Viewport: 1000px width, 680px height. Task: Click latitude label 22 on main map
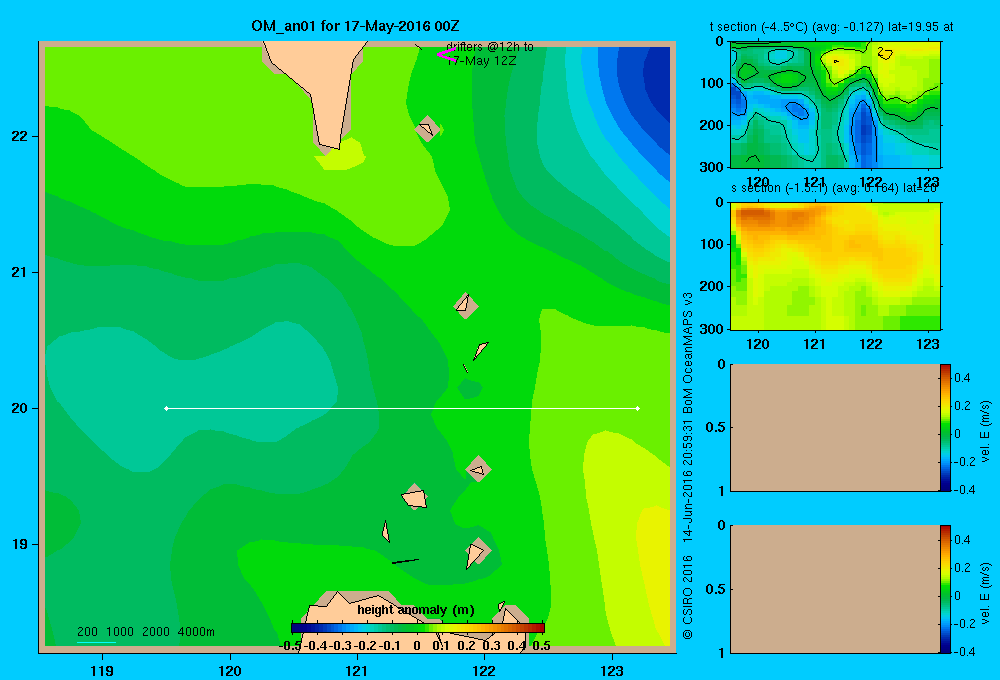point(20,136)
